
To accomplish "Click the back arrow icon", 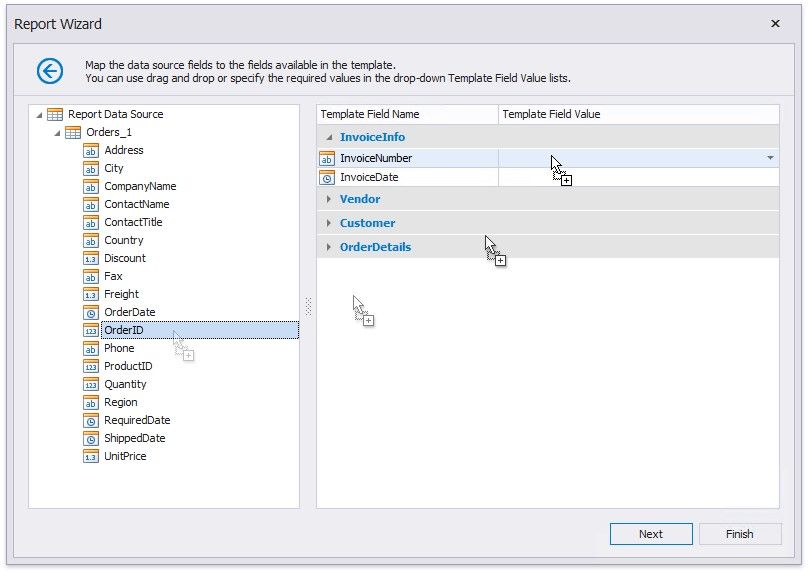I will coord(50,71).
